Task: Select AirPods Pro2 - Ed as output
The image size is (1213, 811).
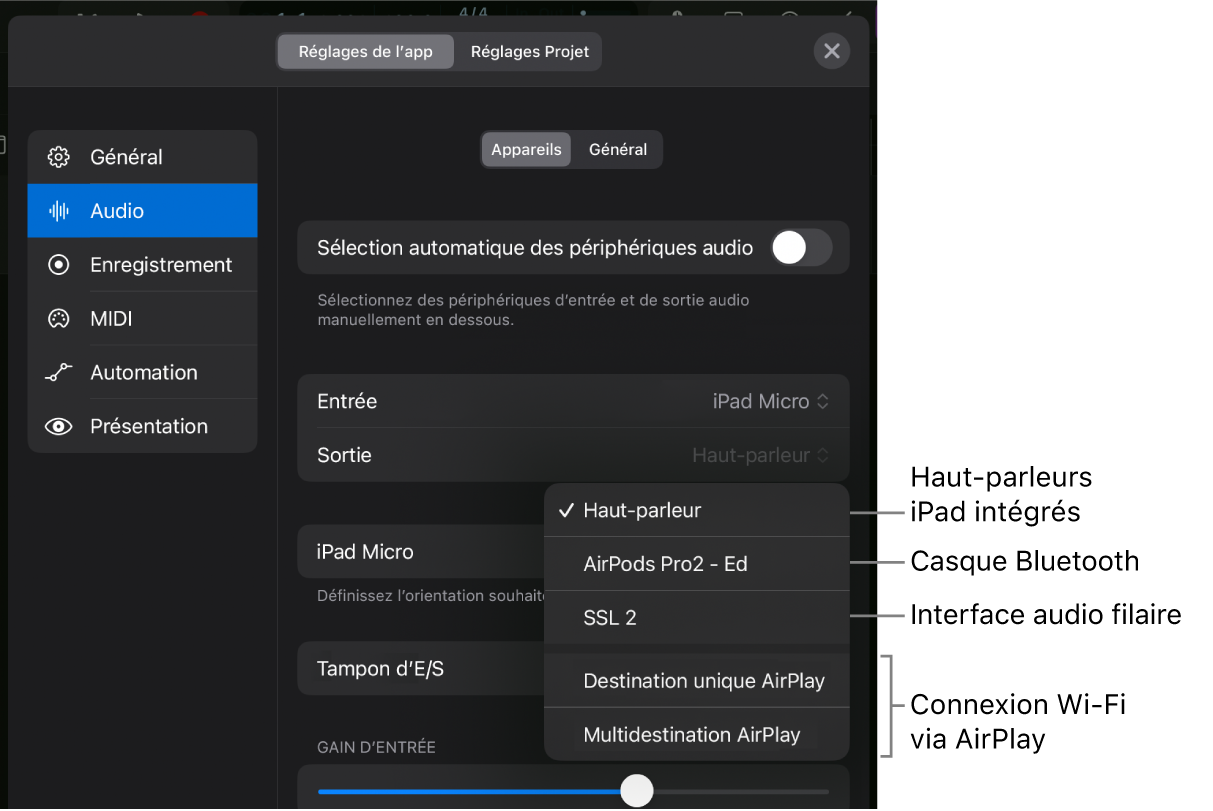Action: (665, 563)
